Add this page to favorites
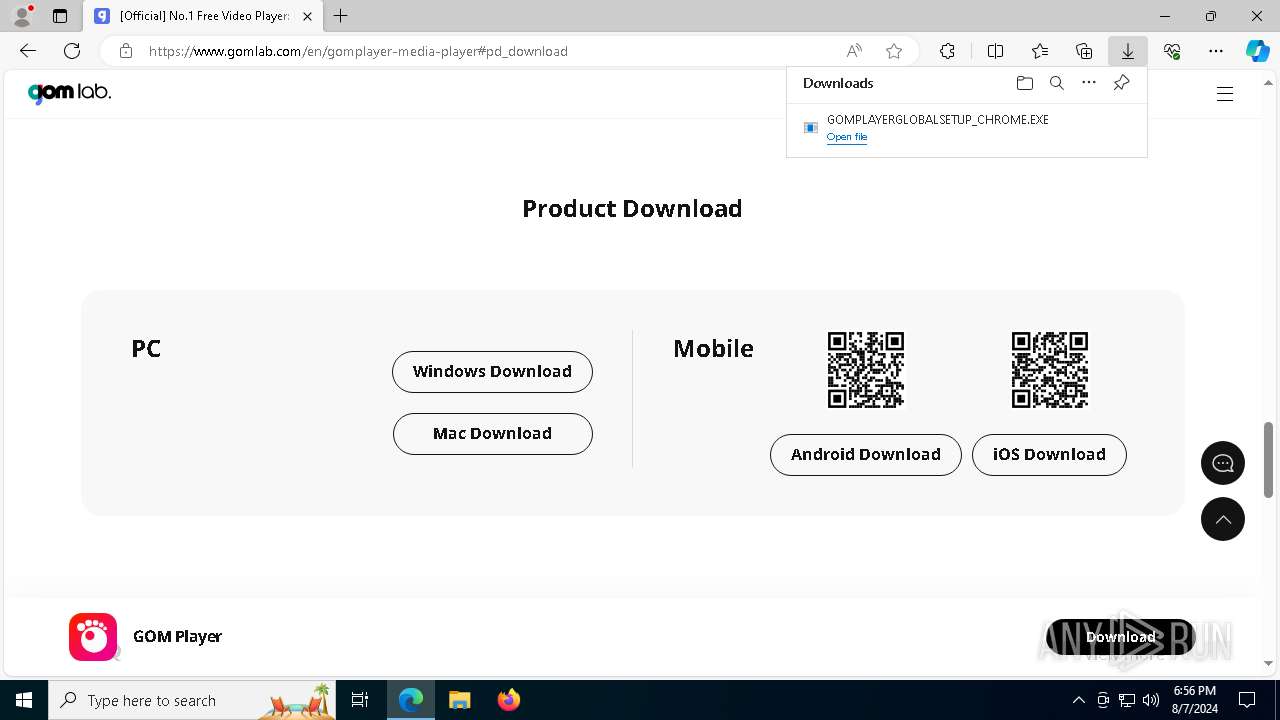The width and height of the screenshot is (1280, 720). point(894,51)
